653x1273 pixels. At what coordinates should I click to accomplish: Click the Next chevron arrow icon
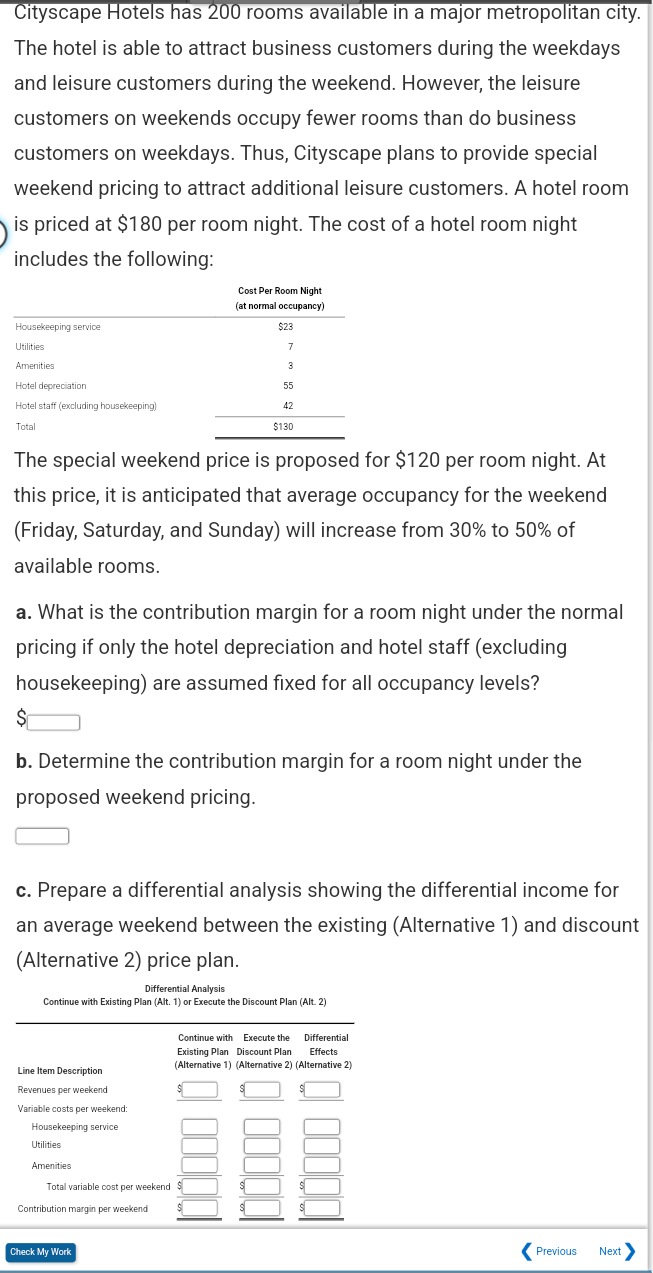point(631,1251)
